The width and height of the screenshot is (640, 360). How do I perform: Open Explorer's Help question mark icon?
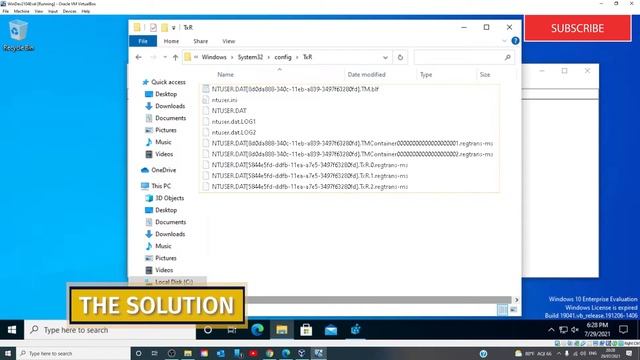tap(515, 41)
